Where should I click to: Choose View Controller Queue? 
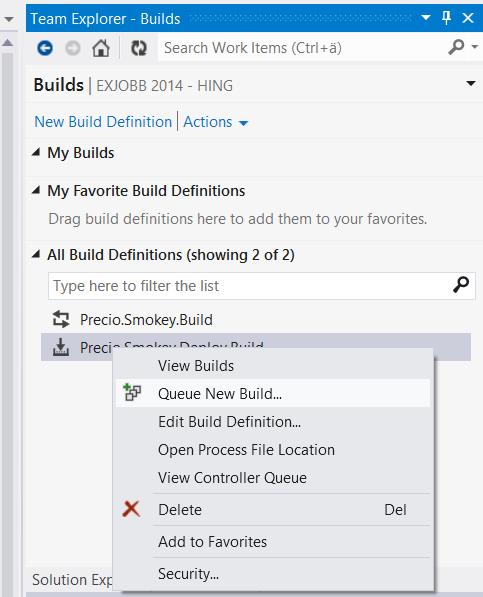pos(273,478)
